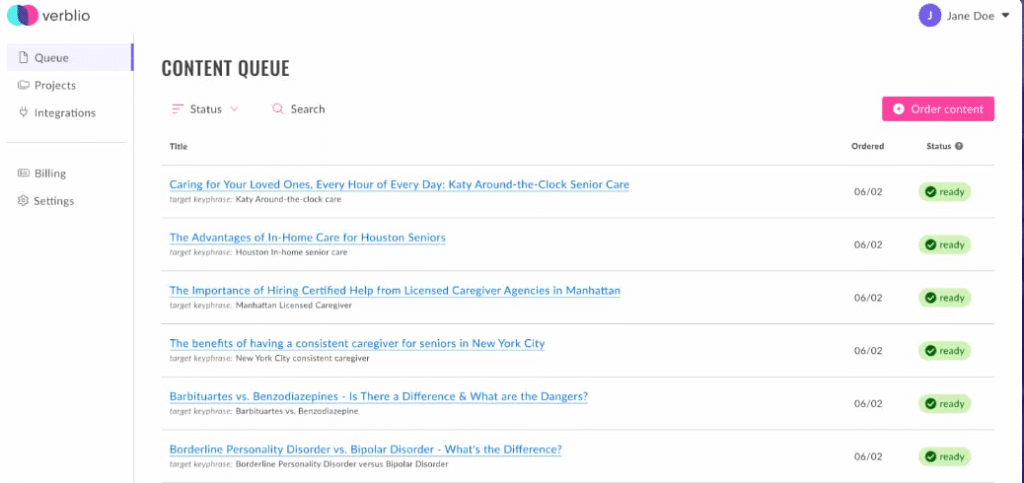Viewport: 1024px width, 483px height.
Task: Click the Search field in content queue
Action: click(x=298, y=109)
